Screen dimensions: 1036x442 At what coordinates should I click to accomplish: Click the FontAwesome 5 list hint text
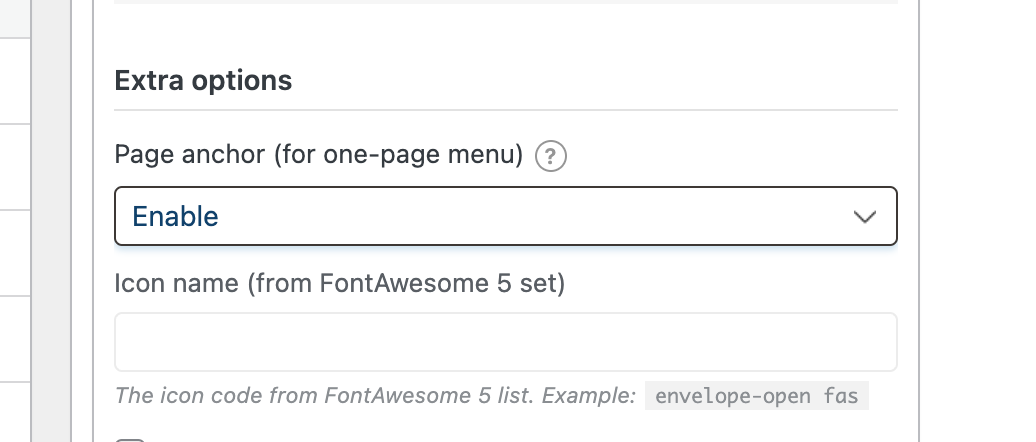375,395
